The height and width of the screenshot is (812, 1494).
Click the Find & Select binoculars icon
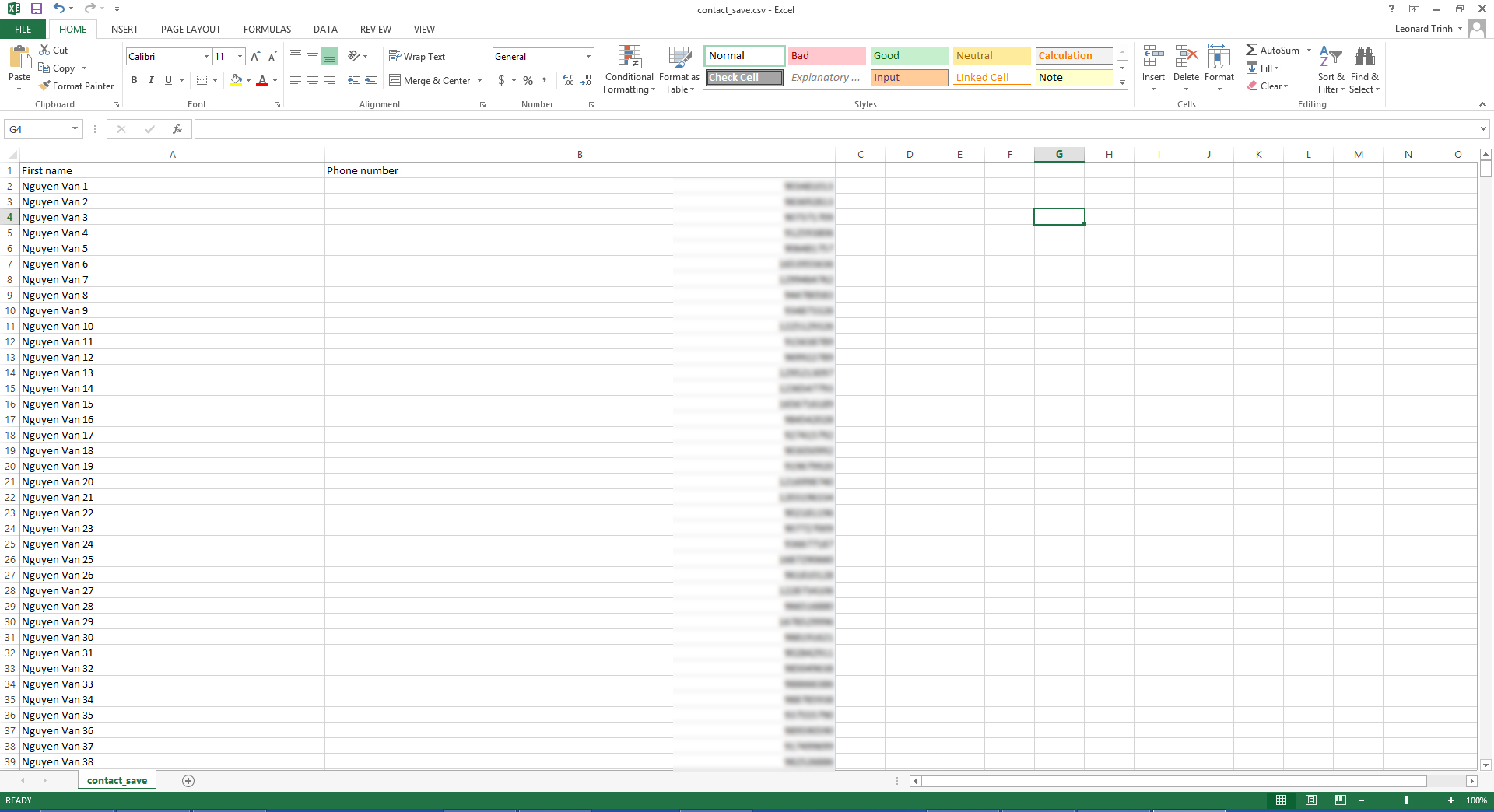pyautogui.click(x=1364, y=57)
